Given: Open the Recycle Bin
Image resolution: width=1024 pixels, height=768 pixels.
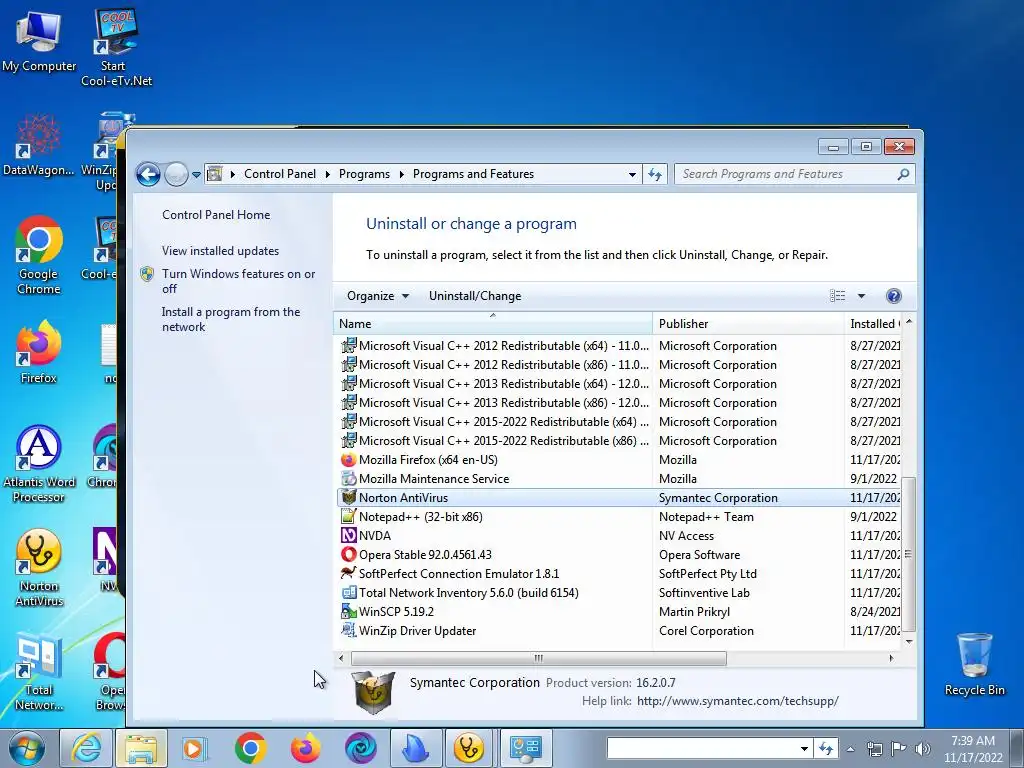Looking at the screenshot, I should (x=974, y=664).
